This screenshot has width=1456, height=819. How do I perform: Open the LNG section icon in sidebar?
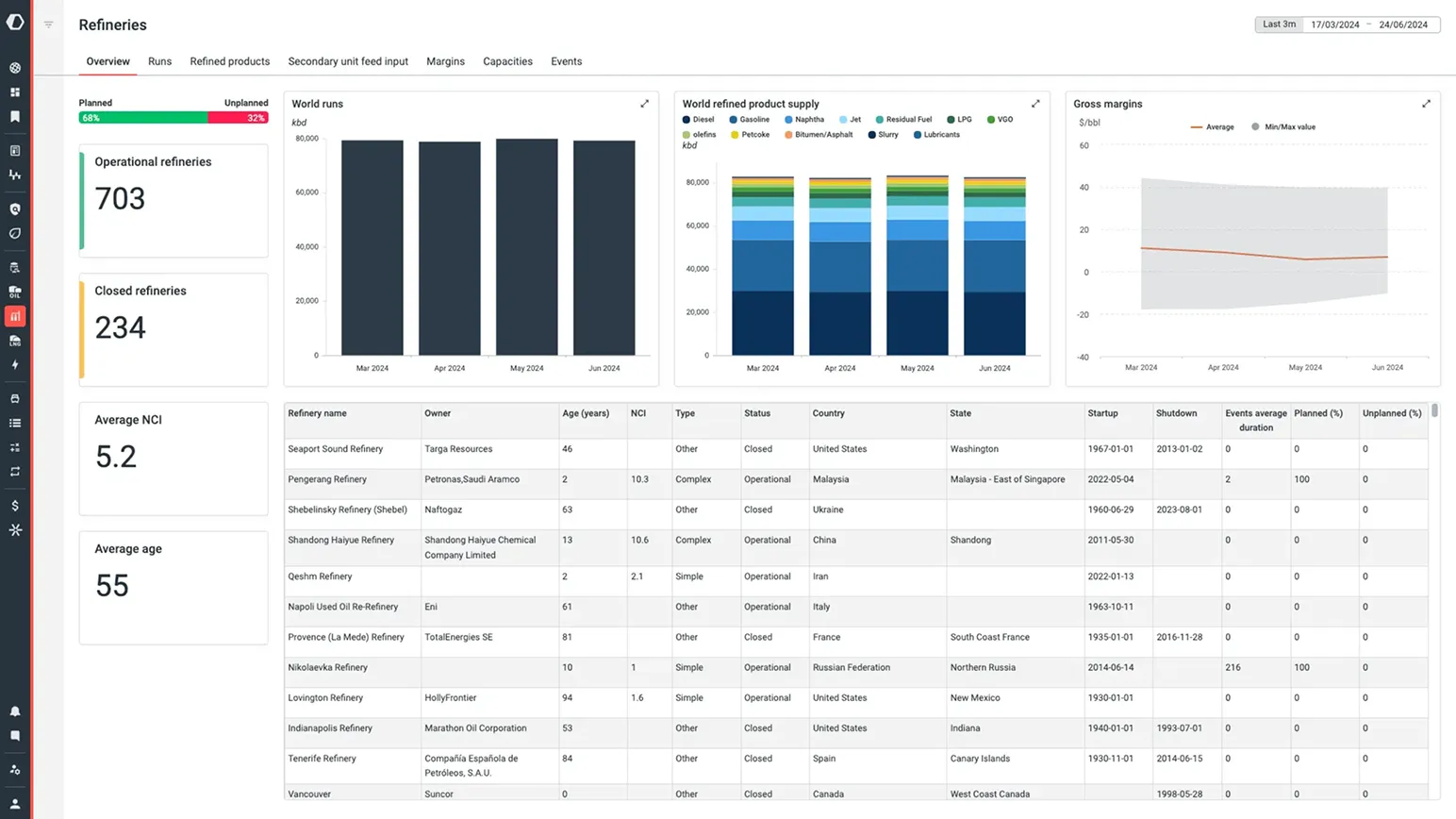tap(15, 341)
